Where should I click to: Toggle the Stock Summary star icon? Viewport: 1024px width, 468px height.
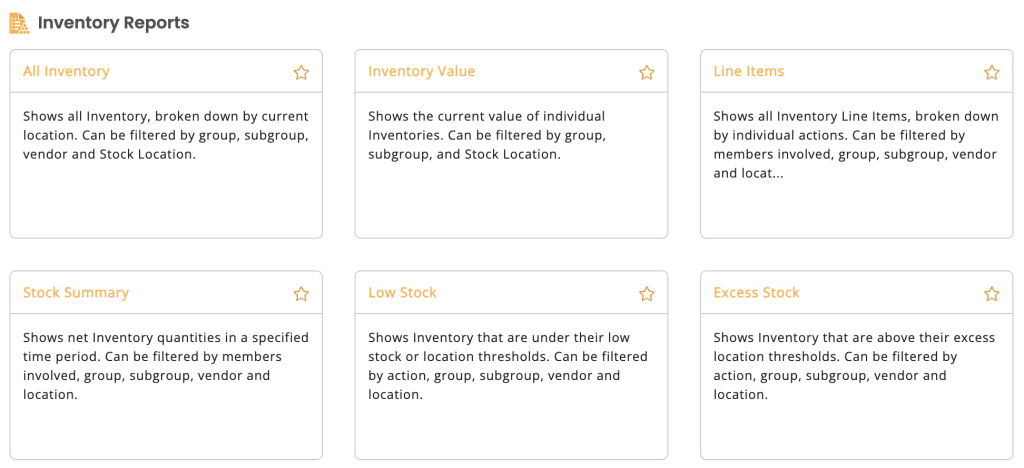point(301,294)
